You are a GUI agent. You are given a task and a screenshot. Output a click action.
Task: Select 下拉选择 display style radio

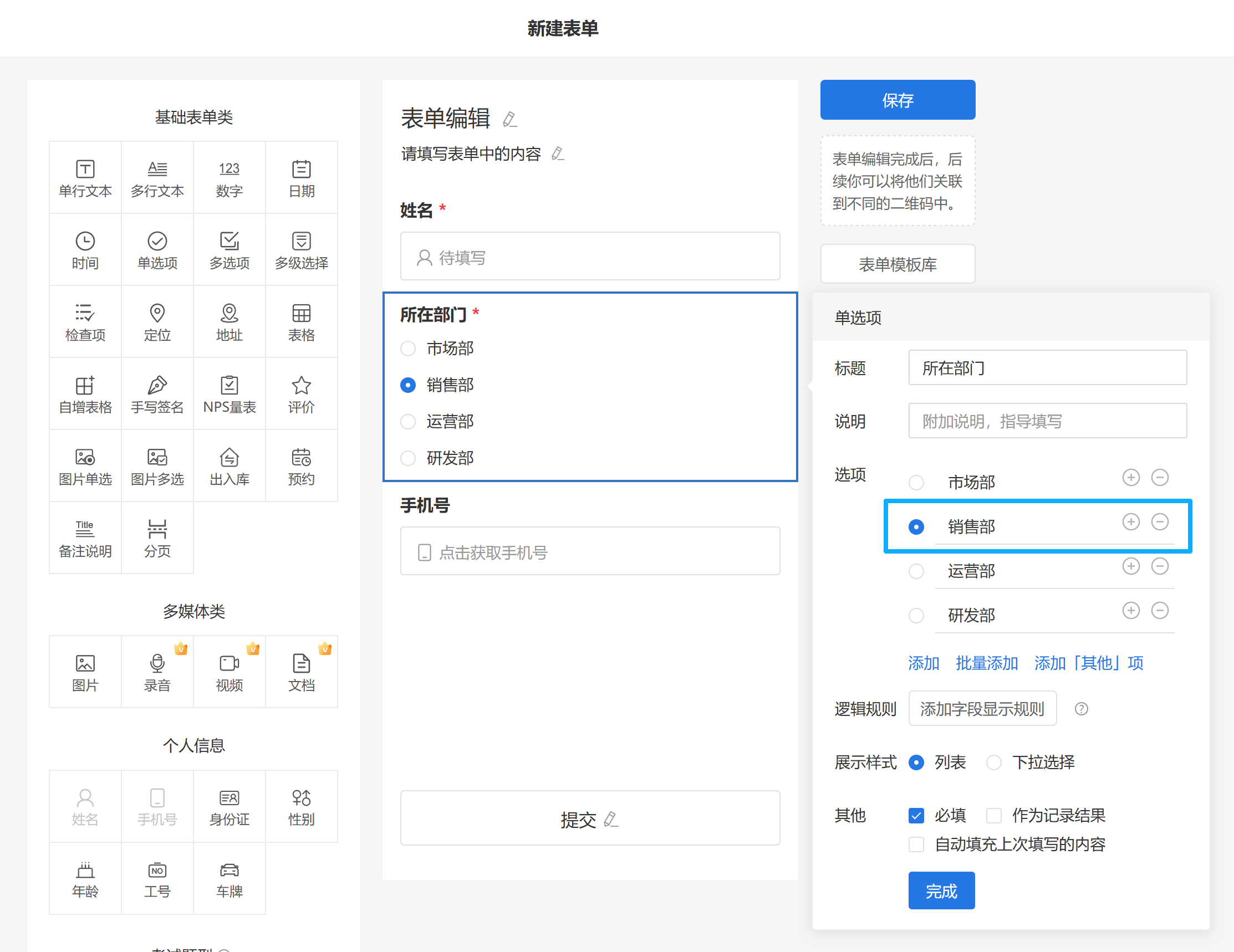[994, 763]
